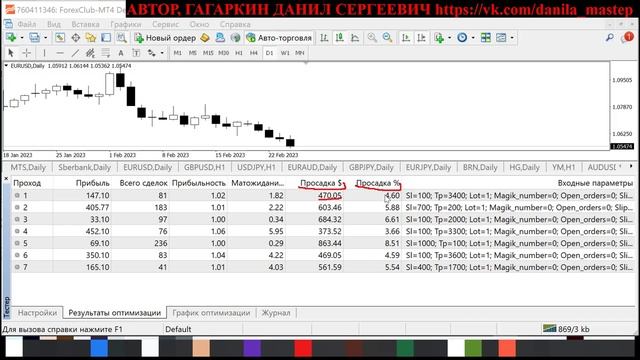The height and width of the screenshot is (360, 640).
Task: Open the Вставка menu
Action: click(85, 24)
